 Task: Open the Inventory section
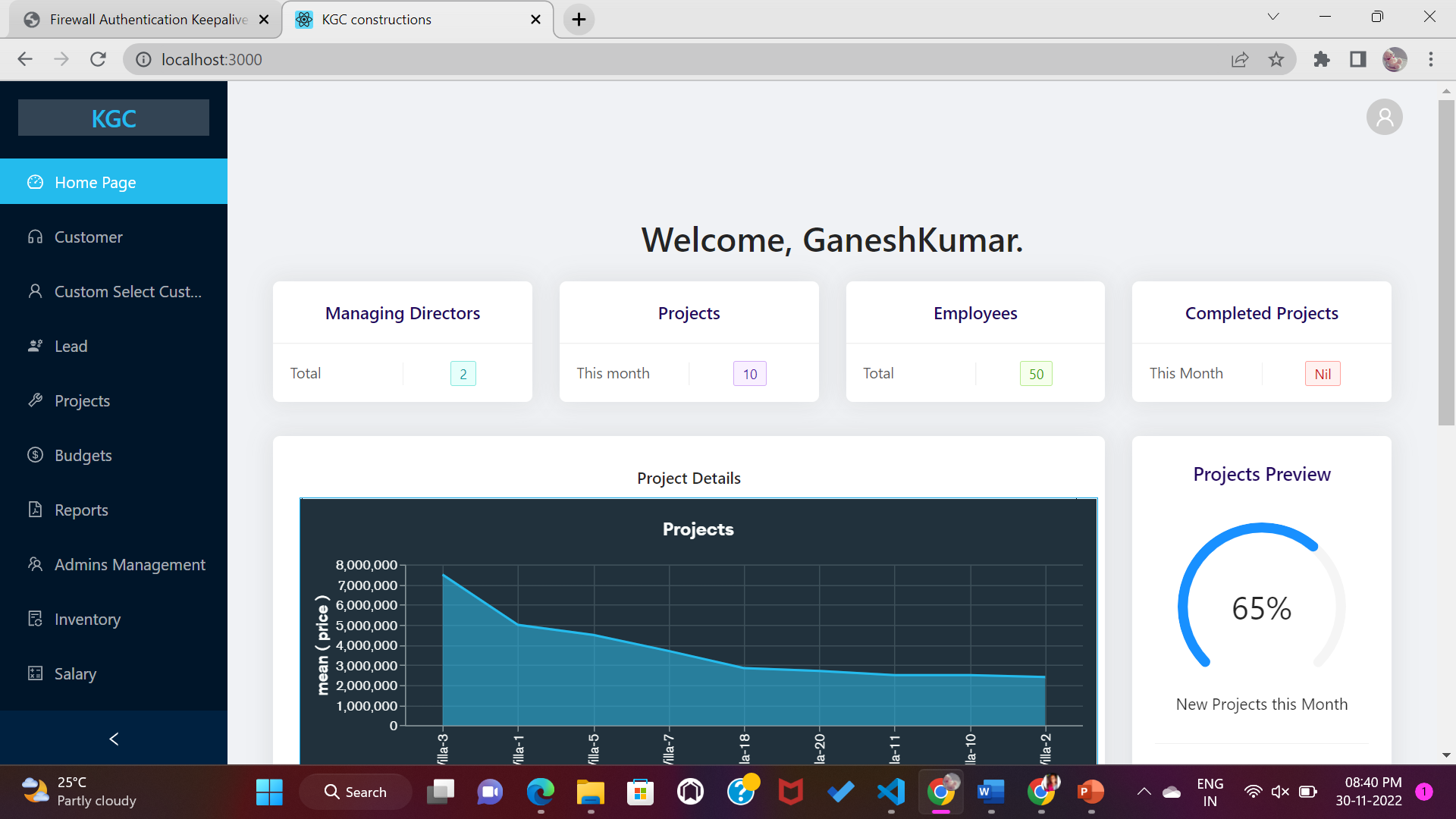click(87, 619)
